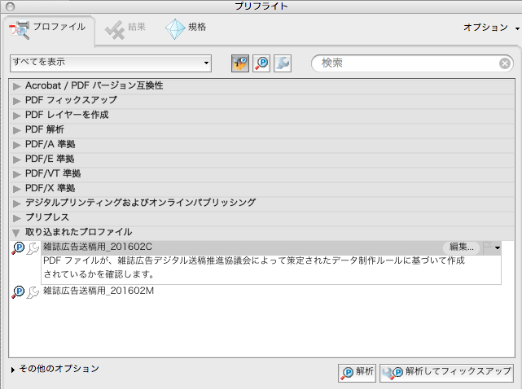Open the すべてを表示 dropdown

click(111, 63)
